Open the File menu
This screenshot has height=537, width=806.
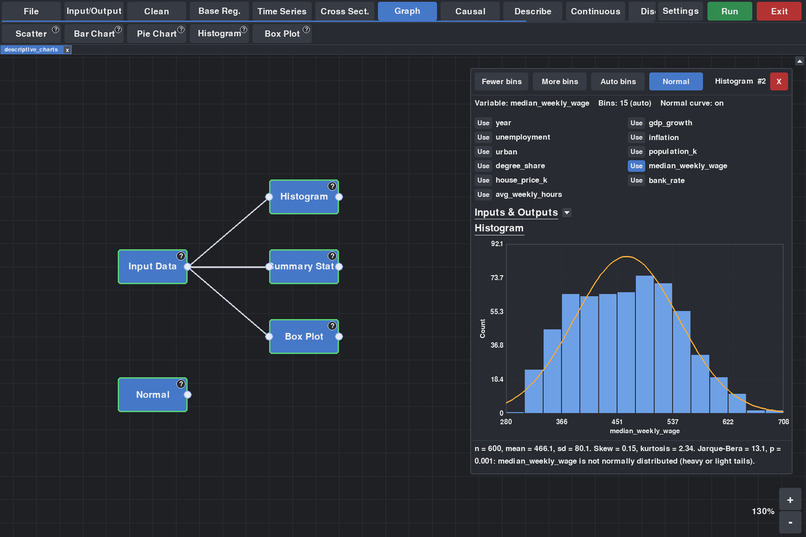point(31,11)
